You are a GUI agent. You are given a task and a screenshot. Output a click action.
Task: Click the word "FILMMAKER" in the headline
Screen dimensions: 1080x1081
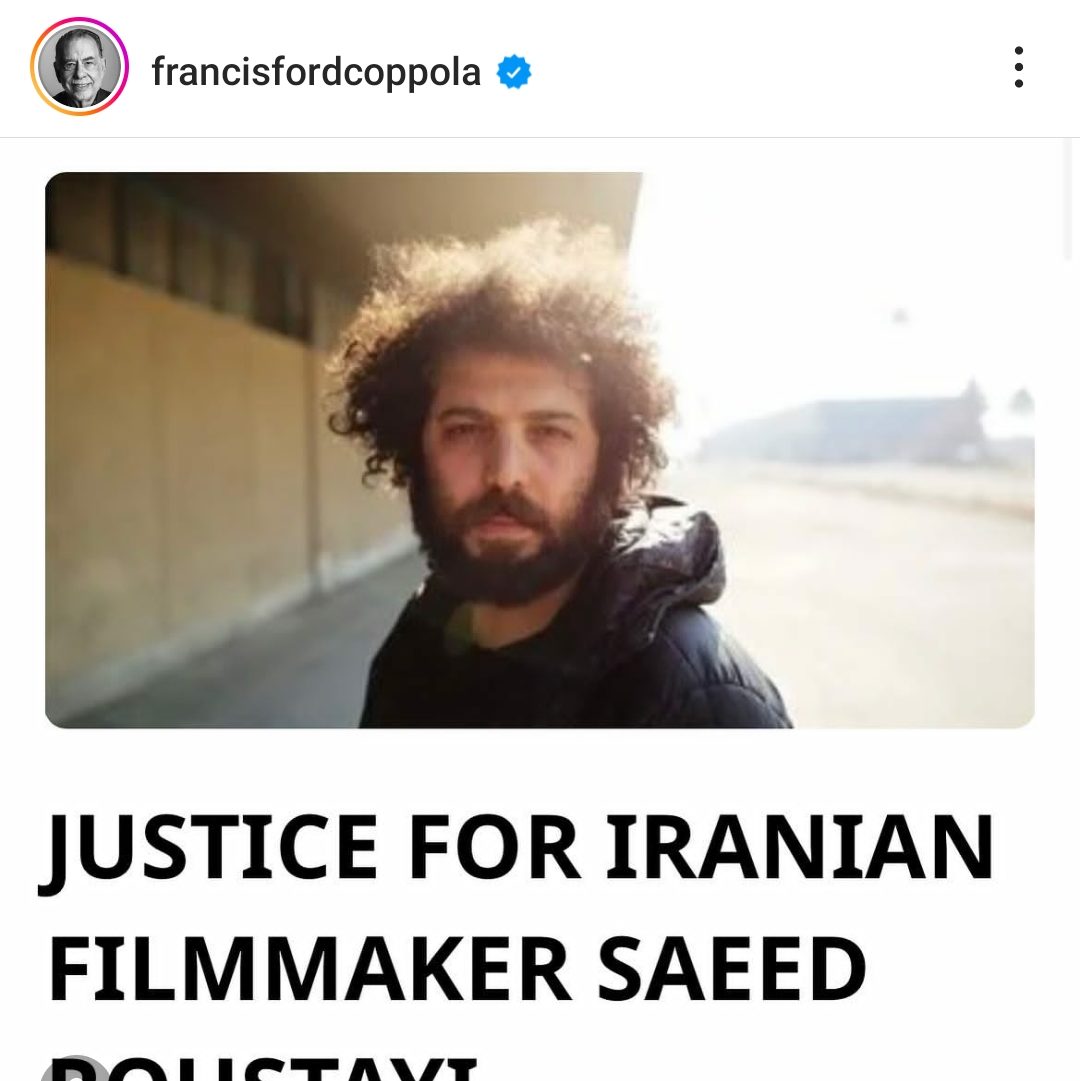tap(310, 969)
